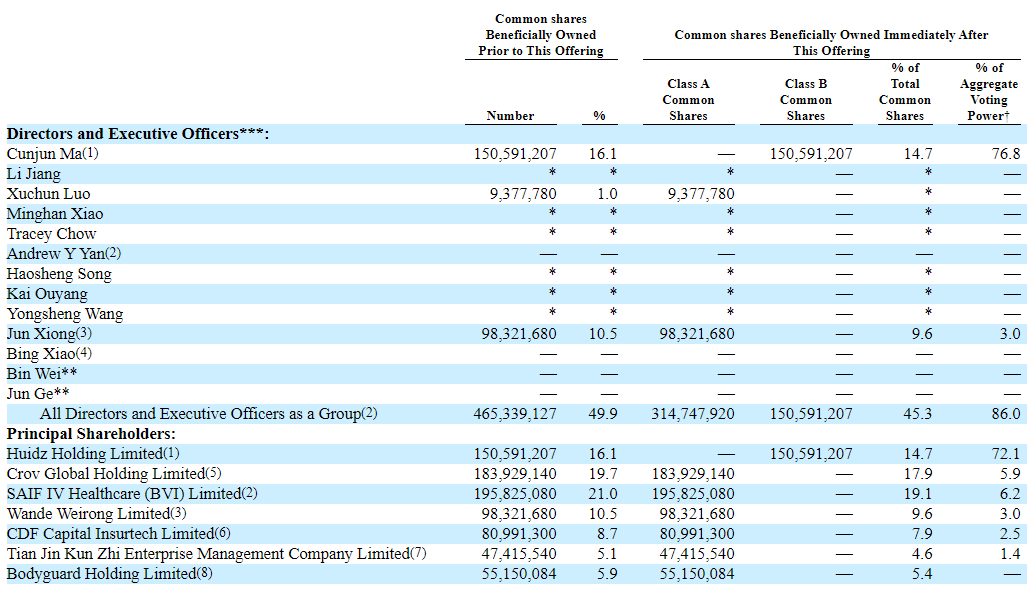Screen dimensions: 1033x593
Task: Click the 19.7 percentage for Crov Global
Action: pos(603,474)
